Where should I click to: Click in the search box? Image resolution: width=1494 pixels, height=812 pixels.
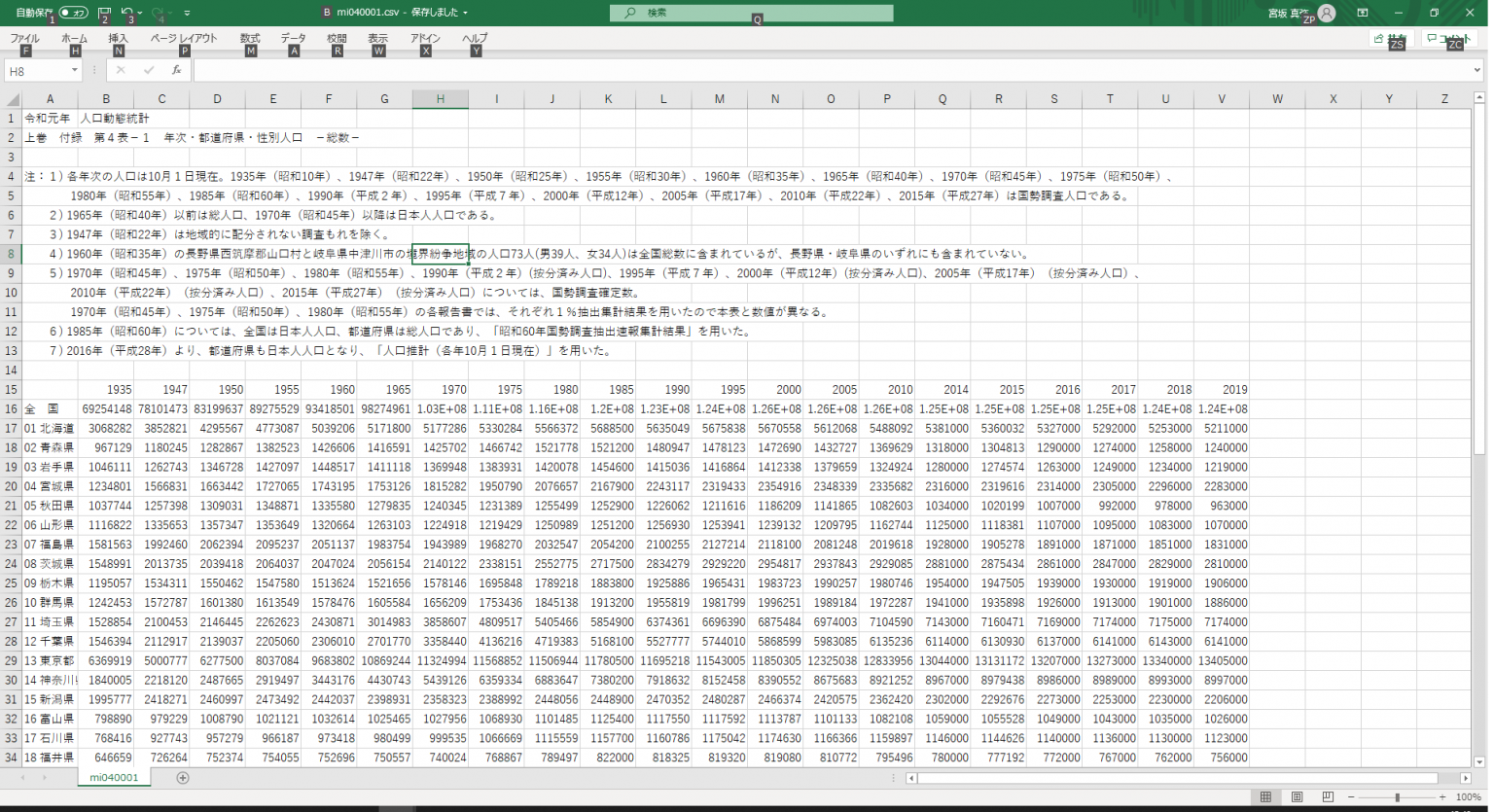(x=751, y=13)
